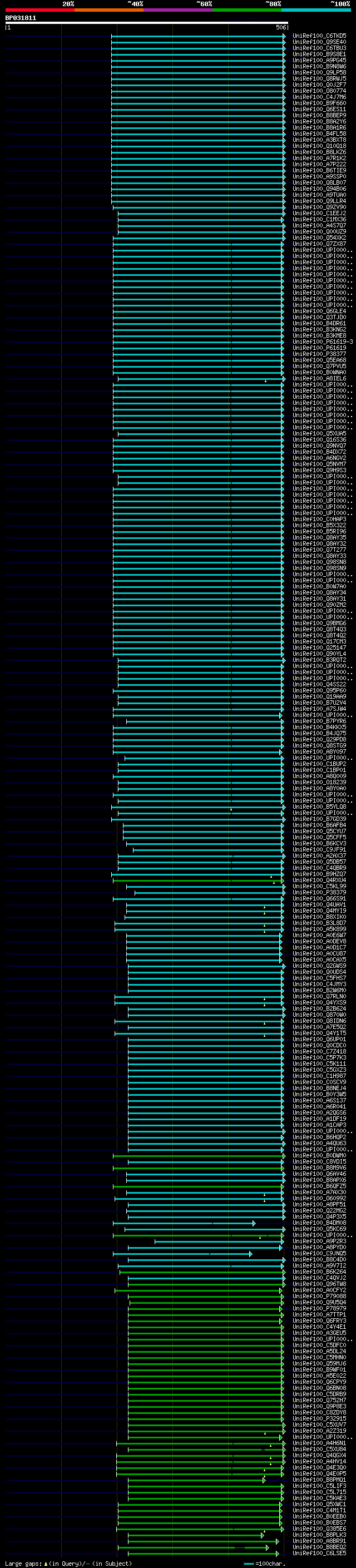Select the UniRef100_C6TBU3 hit label
Viewport: 356px width, 1568px height.
point(319,48)
